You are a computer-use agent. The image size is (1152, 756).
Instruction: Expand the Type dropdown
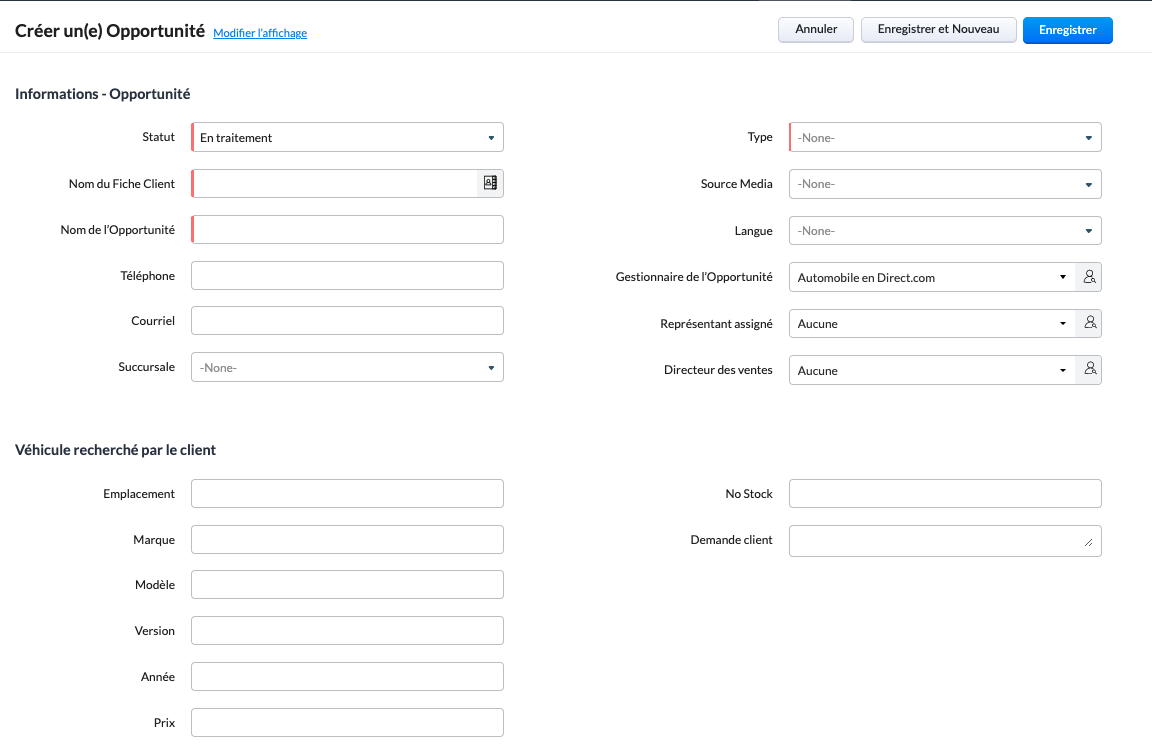pyautogui.click(x=945, y=137)
